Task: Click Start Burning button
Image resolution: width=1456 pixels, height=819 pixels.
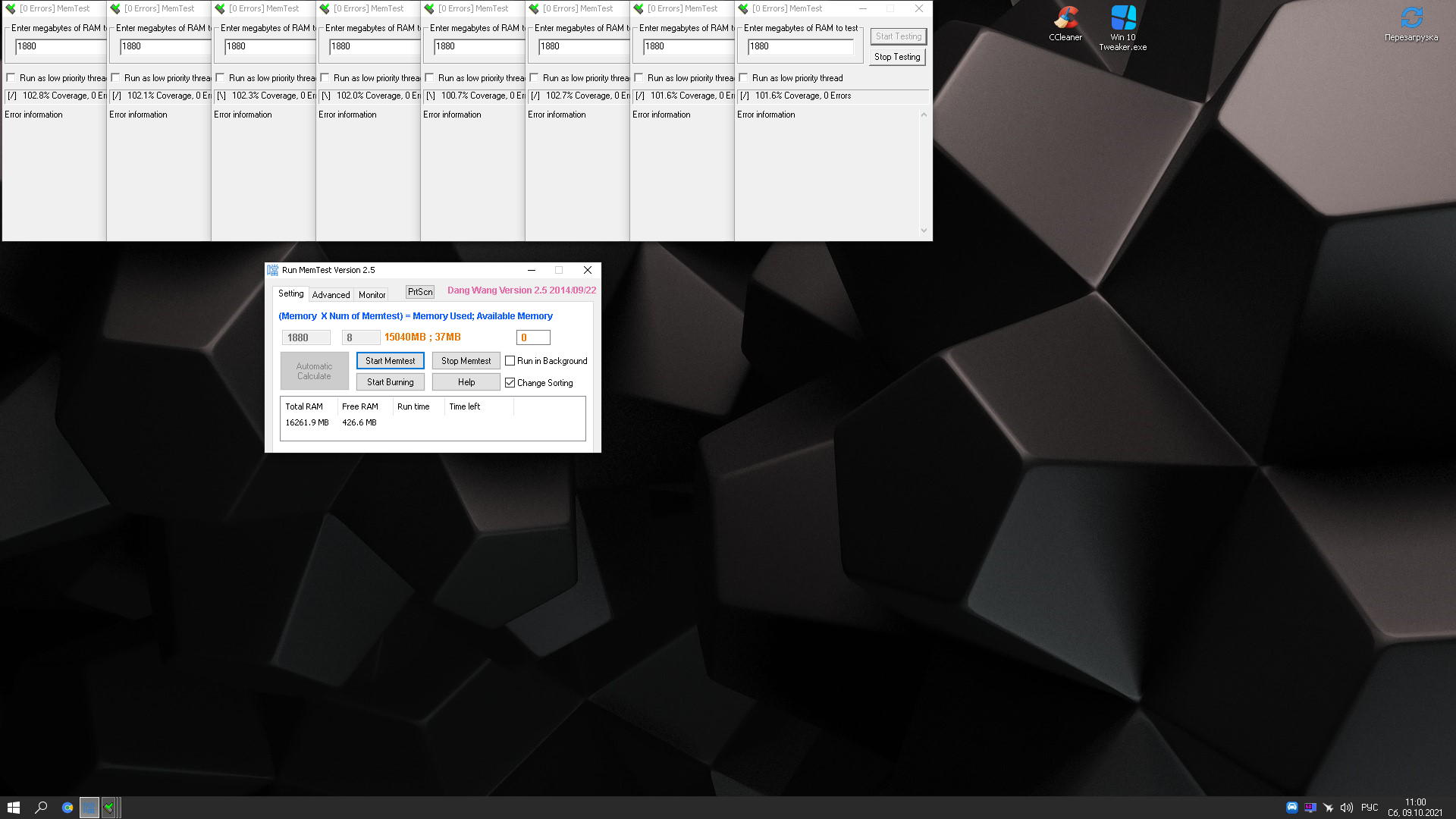Action: pyautogui.click(x=390, y=382)
